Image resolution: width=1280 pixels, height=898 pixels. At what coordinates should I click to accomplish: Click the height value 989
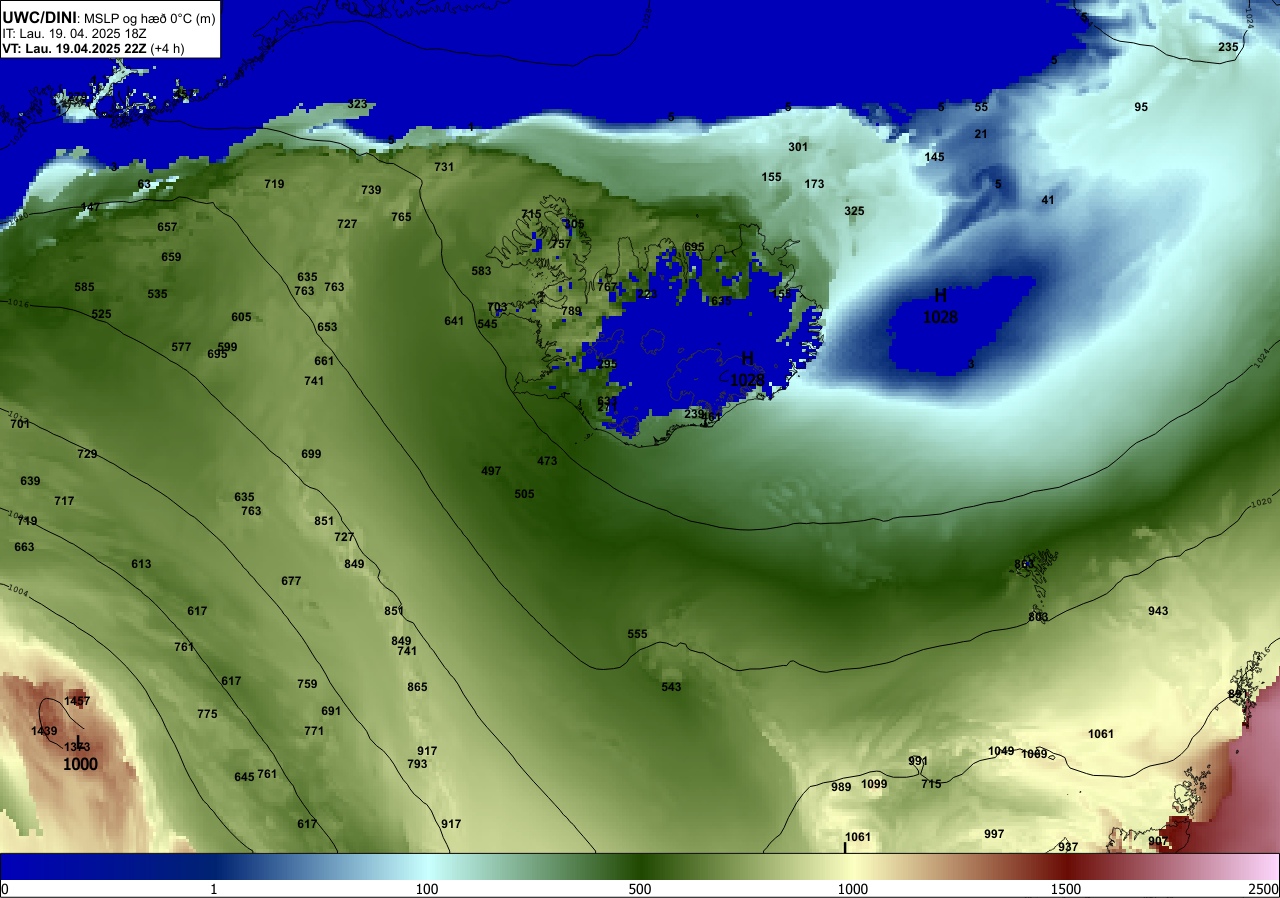[841, 787]
